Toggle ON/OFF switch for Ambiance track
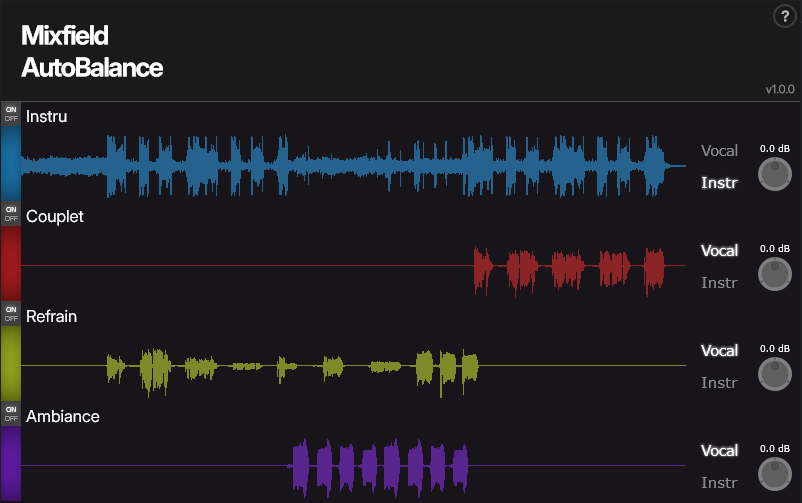The height and width of the screenshot is (503, 802). point(11,413)
